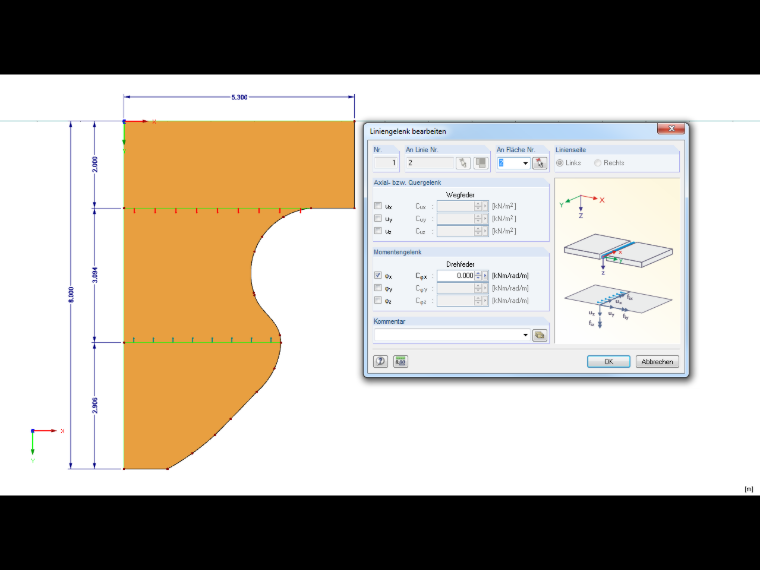Viewport: 760px width, 570px height.
Task: Click the 2.000 dimension label
Action: click(x=95, y=164)
